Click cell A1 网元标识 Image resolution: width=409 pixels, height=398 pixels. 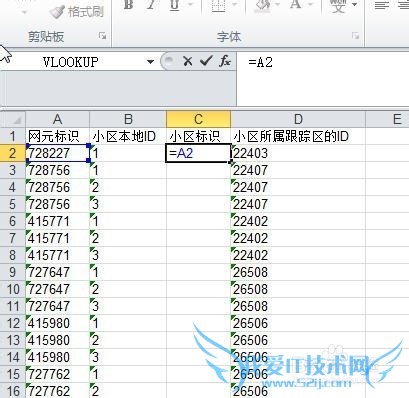click(57, 136)
